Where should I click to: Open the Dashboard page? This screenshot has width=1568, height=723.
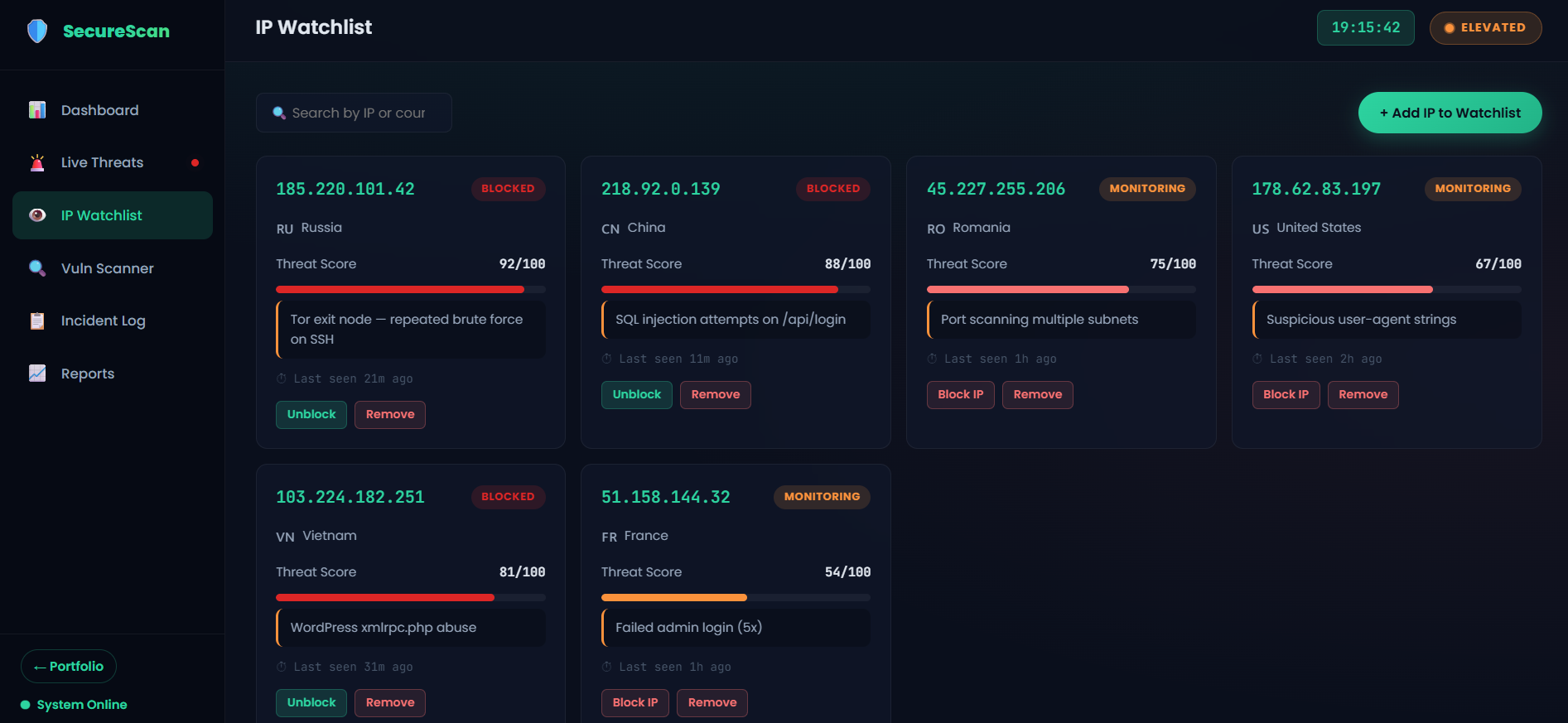click(x=113, y=110)
